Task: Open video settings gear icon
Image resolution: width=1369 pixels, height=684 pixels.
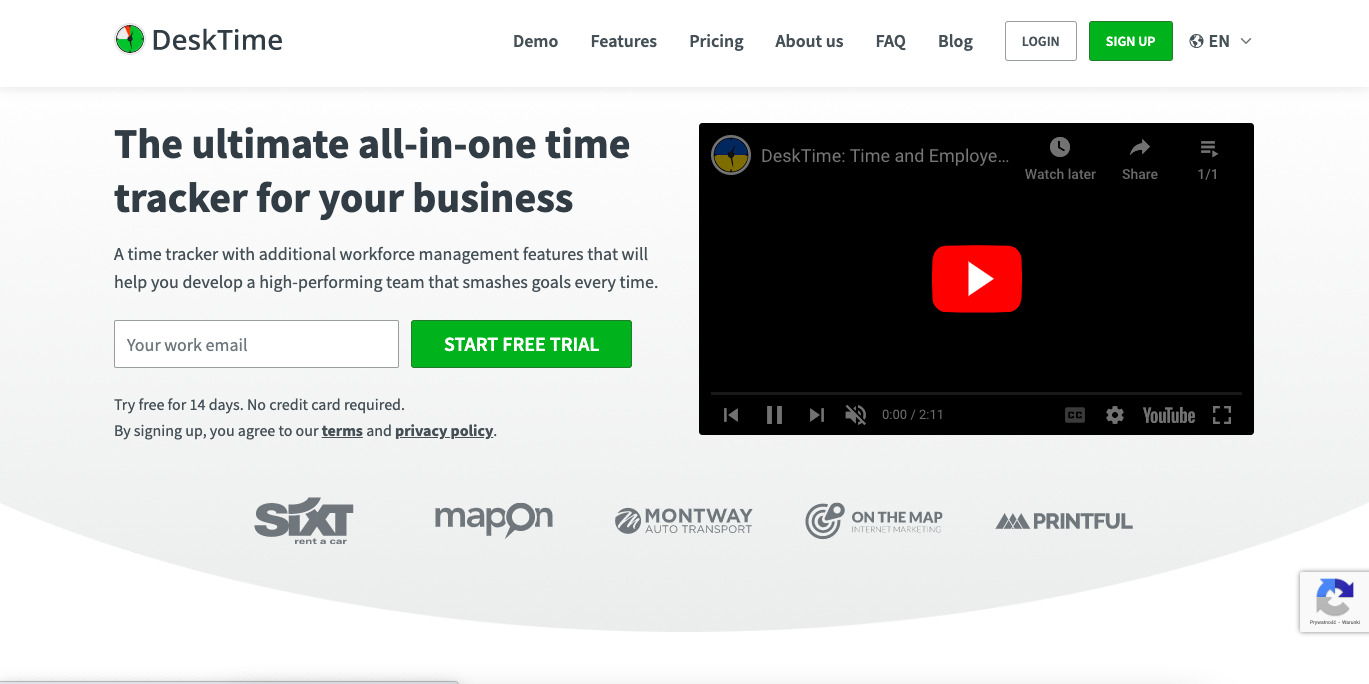Action: click(1115, 415)
